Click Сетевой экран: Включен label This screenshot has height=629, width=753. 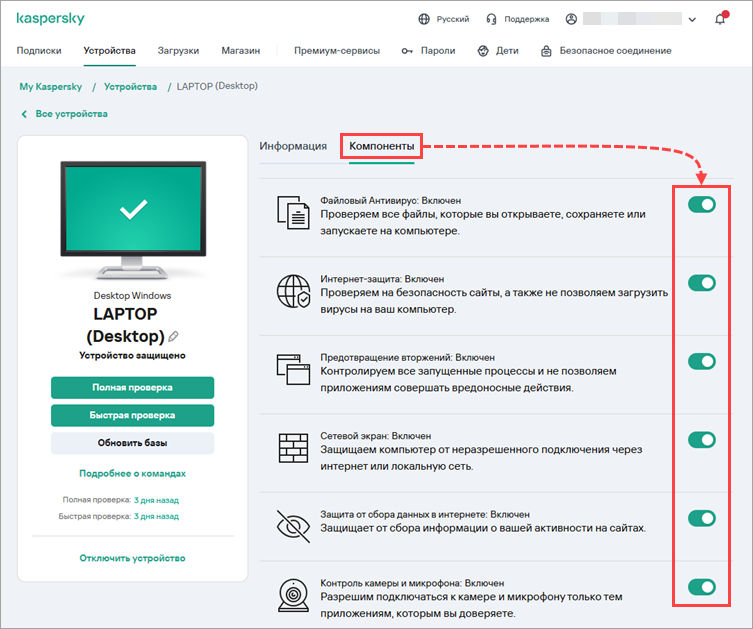[376, 435]
